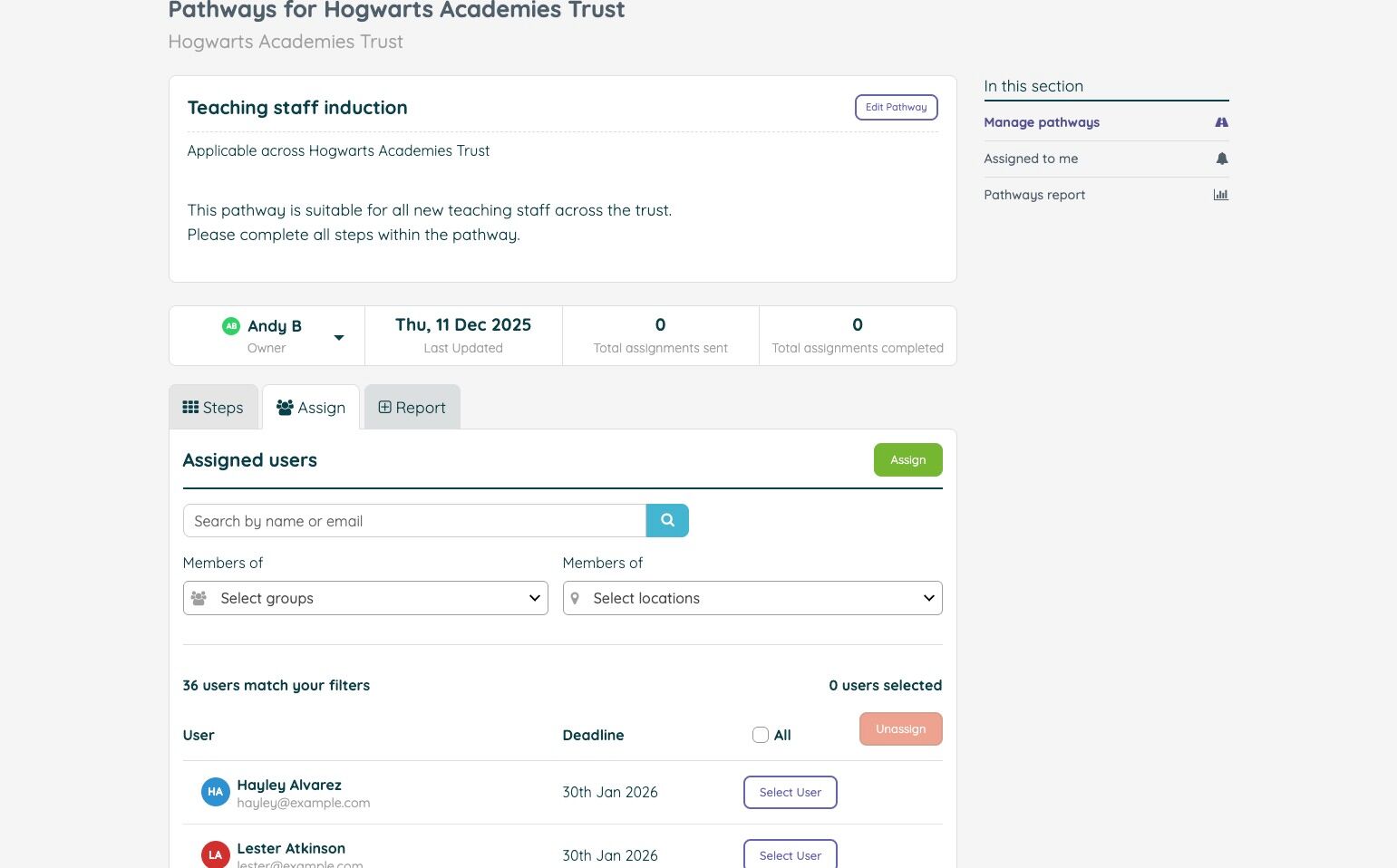Select user Lester Atkinson

(x=790, y=855)
